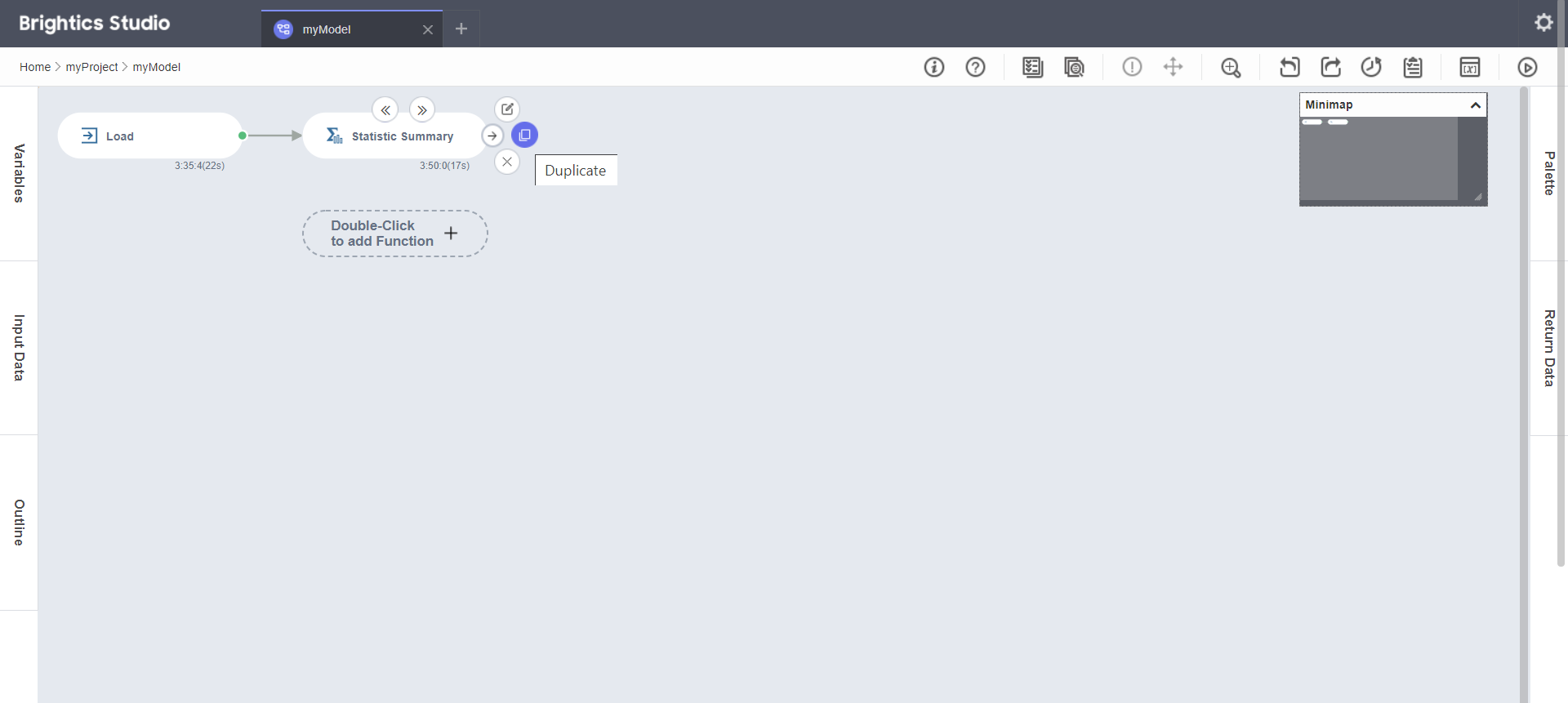Open the Outline side panel
The height and width of the screenshot is (703, 1568).
(x=19, y=523)
